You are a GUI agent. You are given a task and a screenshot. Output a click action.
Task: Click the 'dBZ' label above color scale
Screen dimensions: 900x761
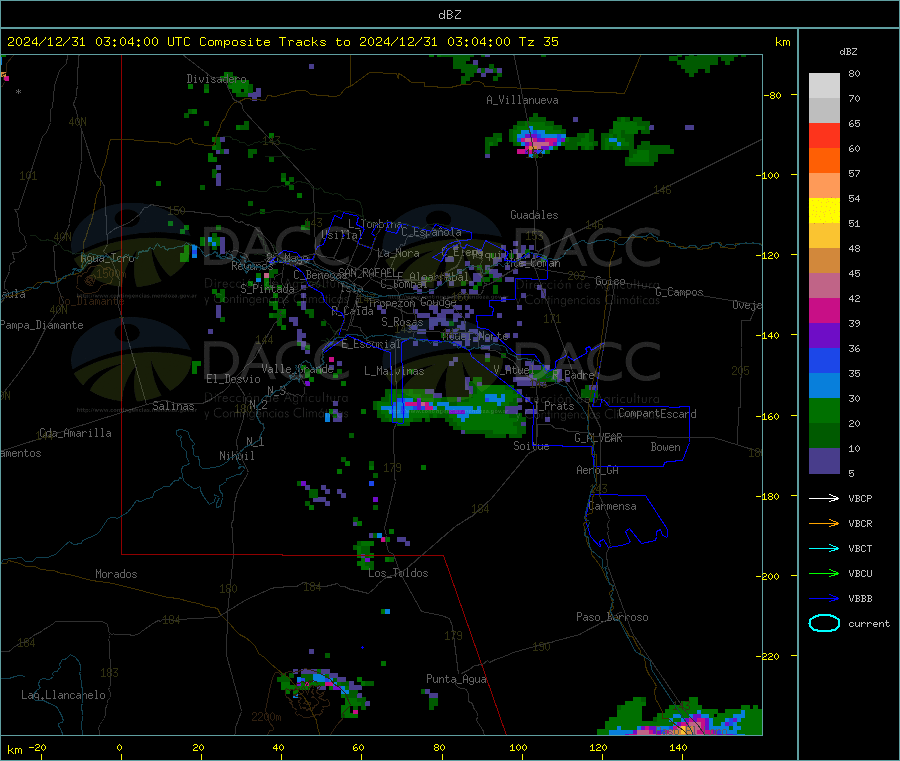point(848,52)
